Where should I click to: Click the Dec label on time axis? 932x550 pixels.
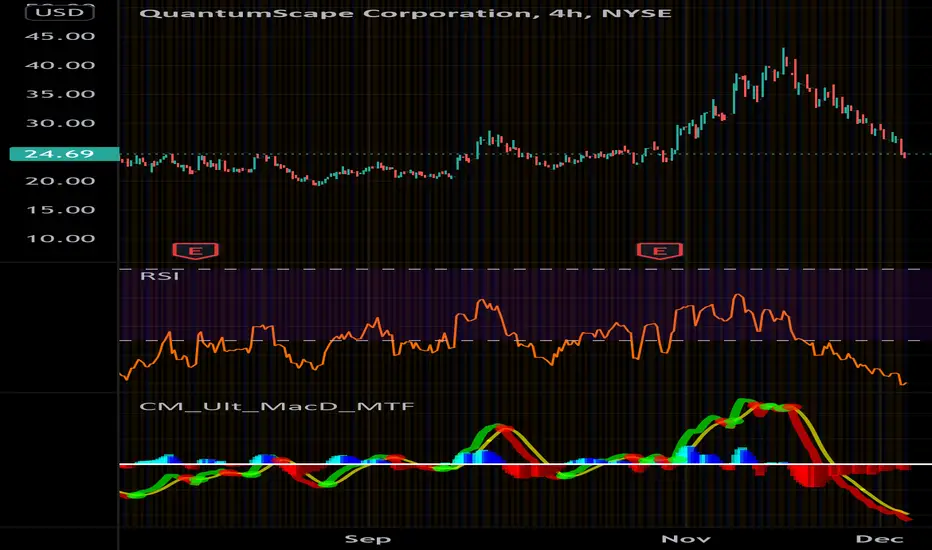pyautogui.click(x=879, y=539)
